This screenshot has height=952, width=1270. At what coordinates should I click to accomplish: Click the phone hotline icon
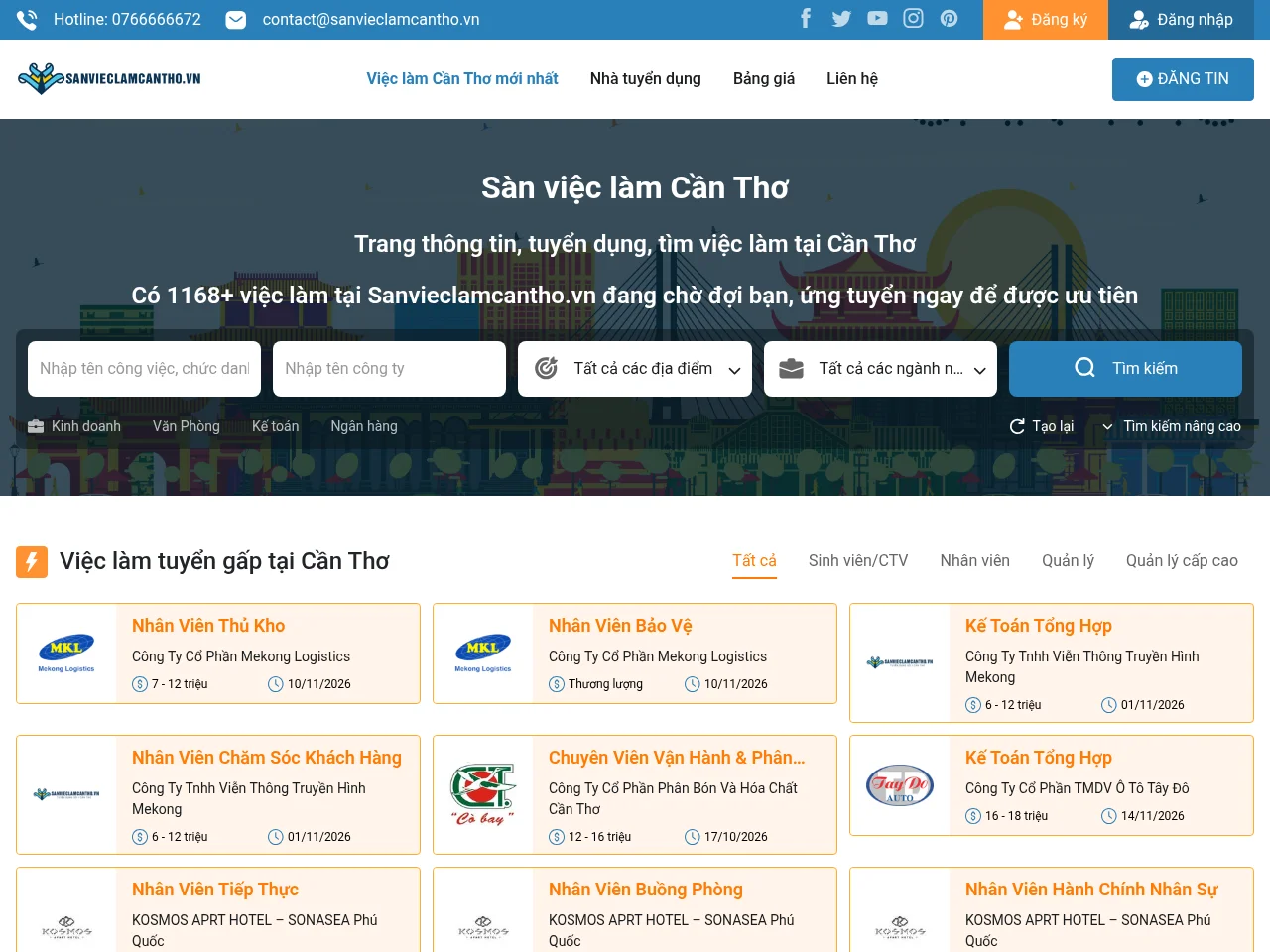[x=28, y=20]
